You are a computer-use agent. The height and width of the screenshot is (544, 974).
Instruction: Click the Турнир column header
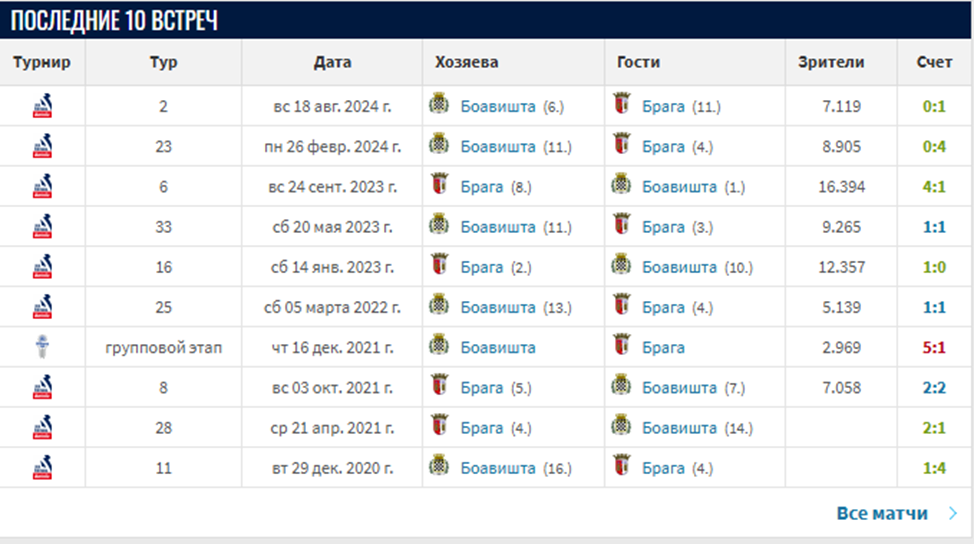coord(42,62)
